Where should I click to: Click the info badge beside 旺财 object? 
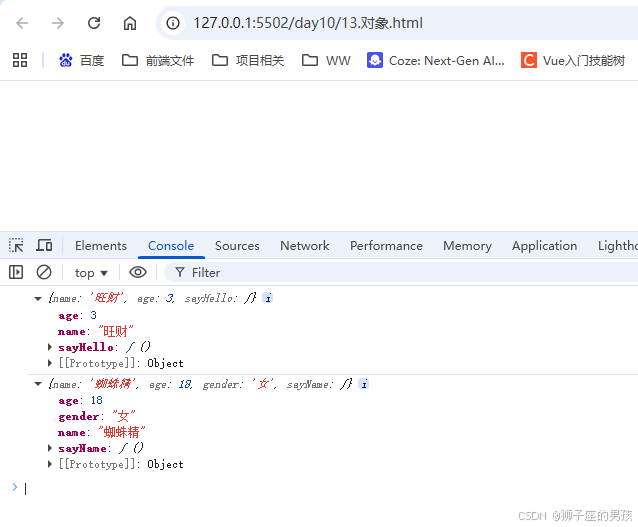coord(268,298)
